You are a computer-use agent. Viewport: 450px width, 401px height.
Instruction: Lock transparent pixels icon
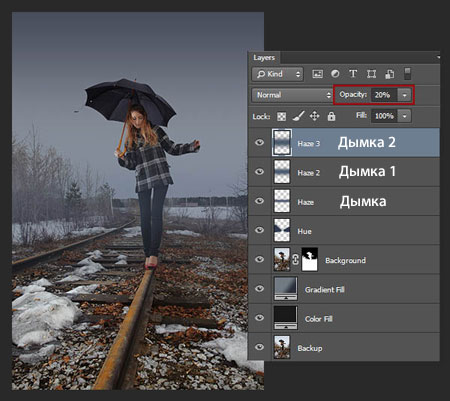click(x=282, y=116)
